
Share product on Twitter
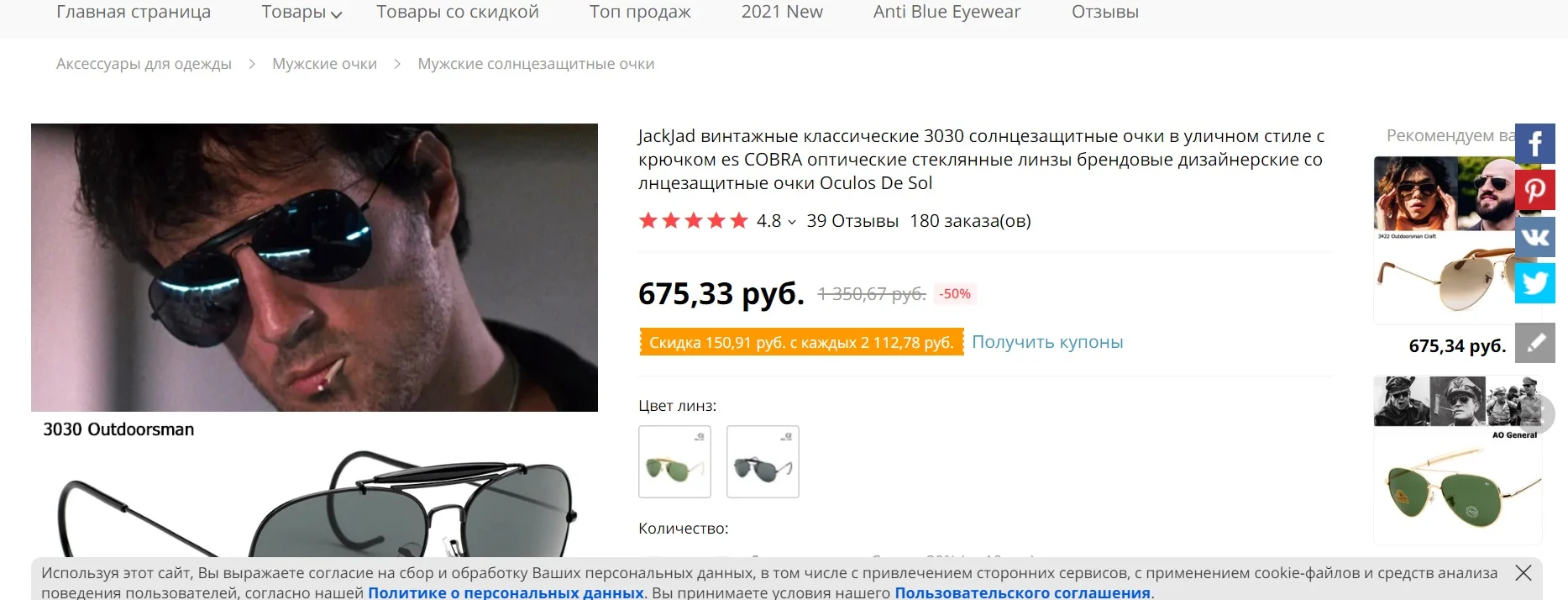click(x=1535, y=282)
